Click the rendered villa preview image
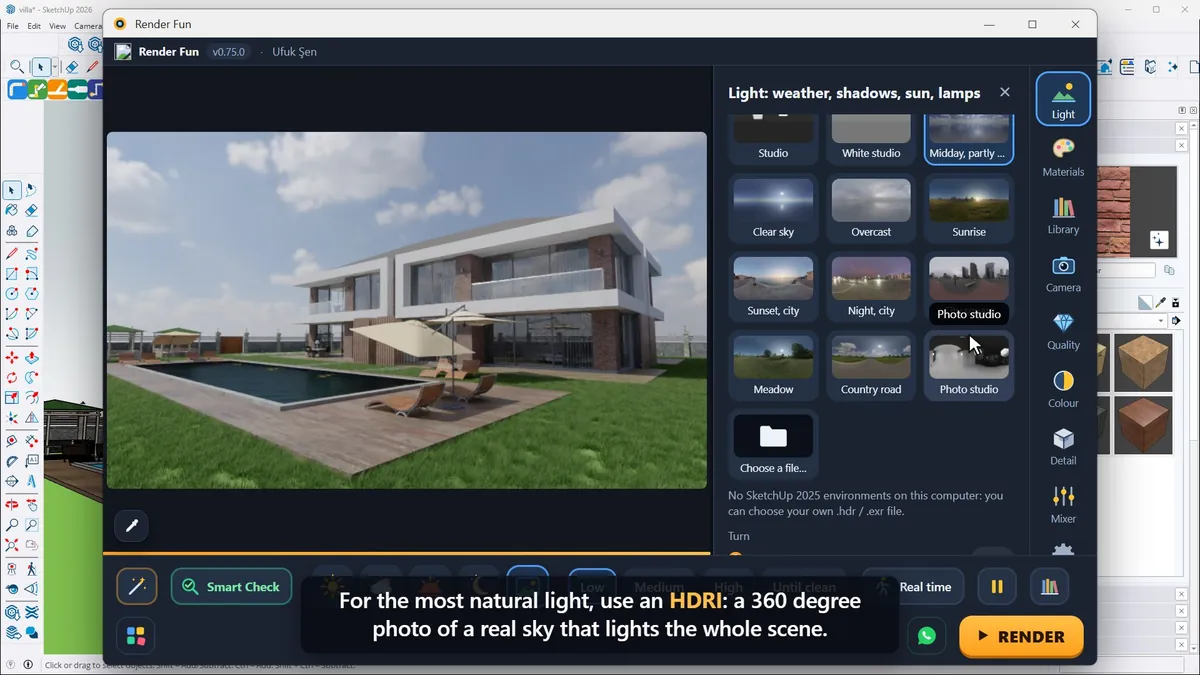 tap(407, 310)
